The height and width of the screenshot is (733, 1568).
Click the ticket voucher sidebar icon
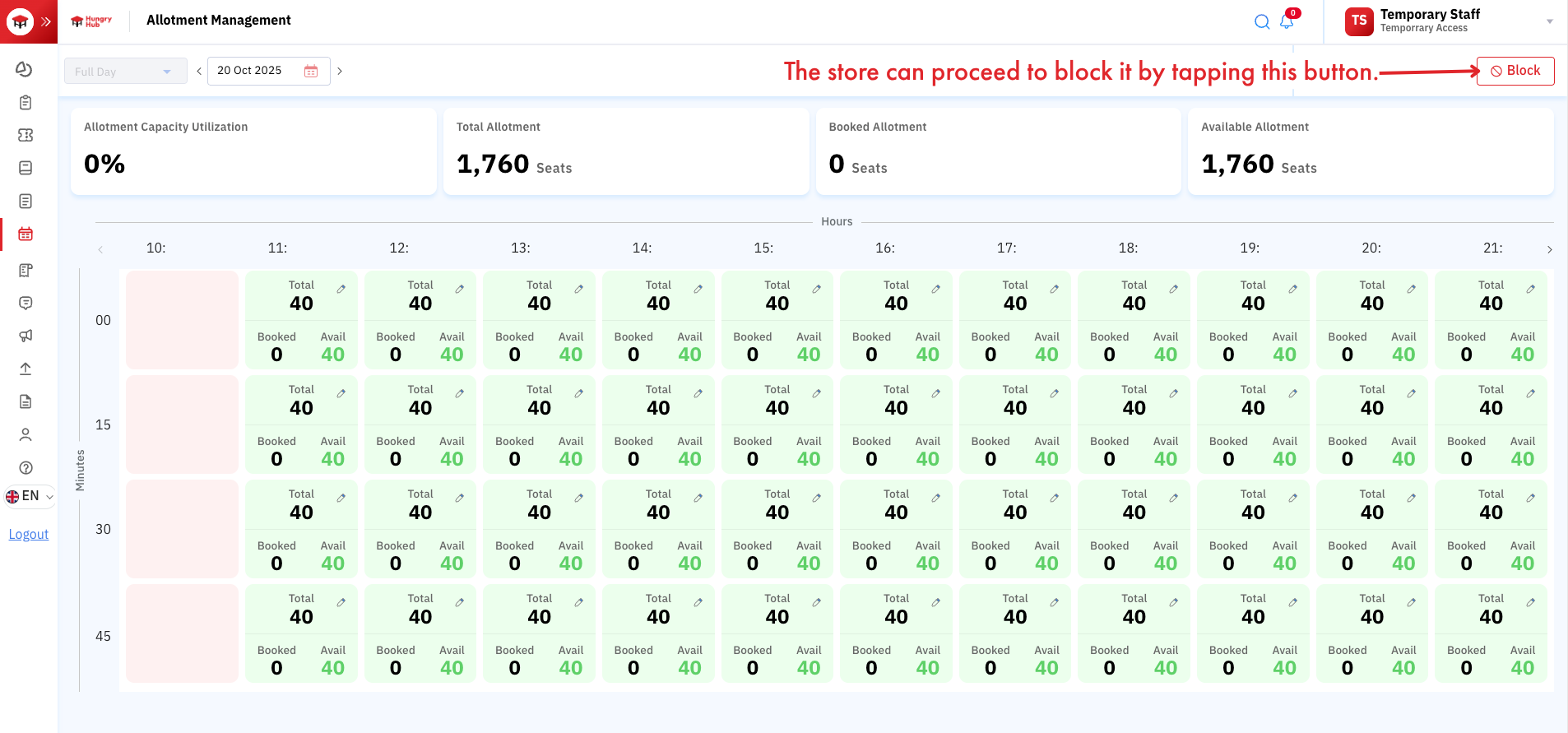coord(26,135)
